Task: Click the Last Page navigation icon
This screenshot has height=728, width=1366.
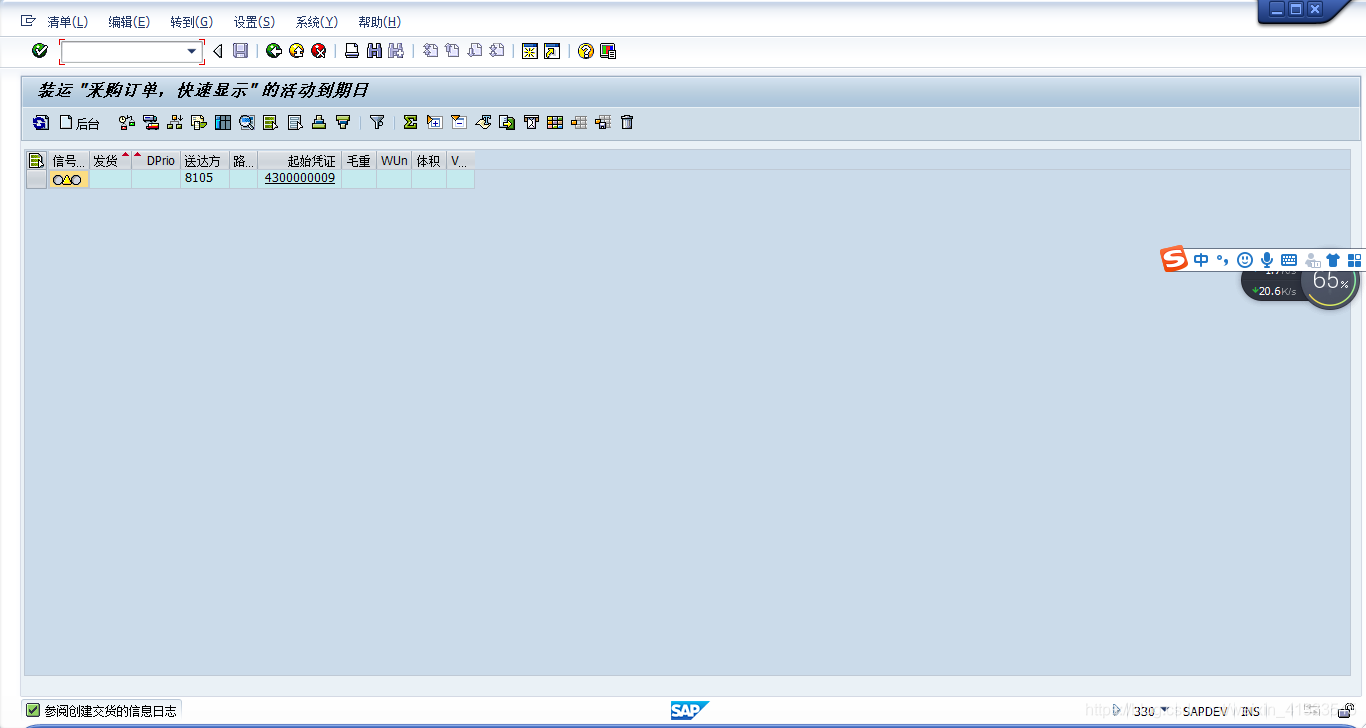Action: click(497, 51)
